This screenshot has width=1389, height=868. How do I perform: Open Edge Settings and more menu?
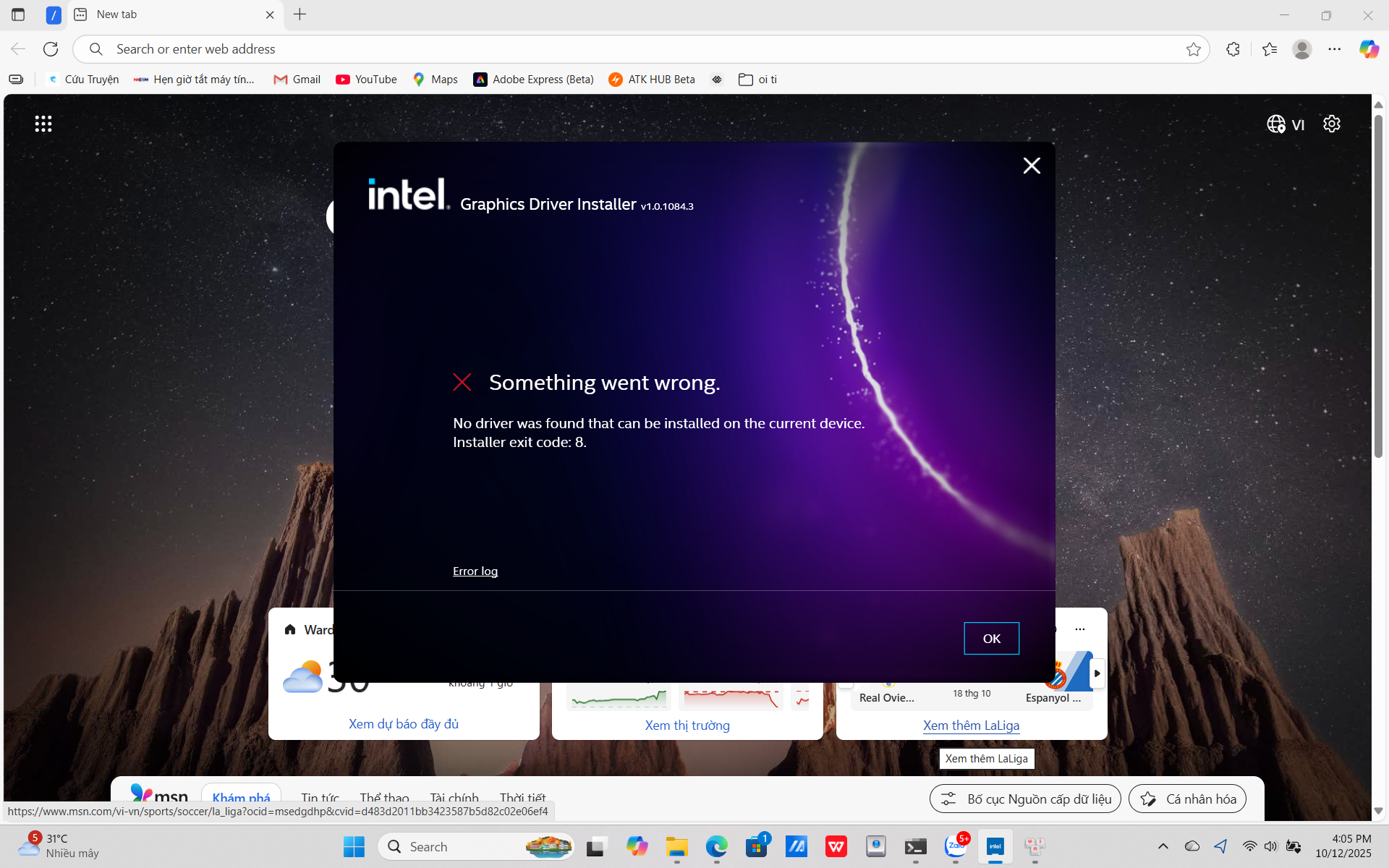click(x=1335, y=49)
